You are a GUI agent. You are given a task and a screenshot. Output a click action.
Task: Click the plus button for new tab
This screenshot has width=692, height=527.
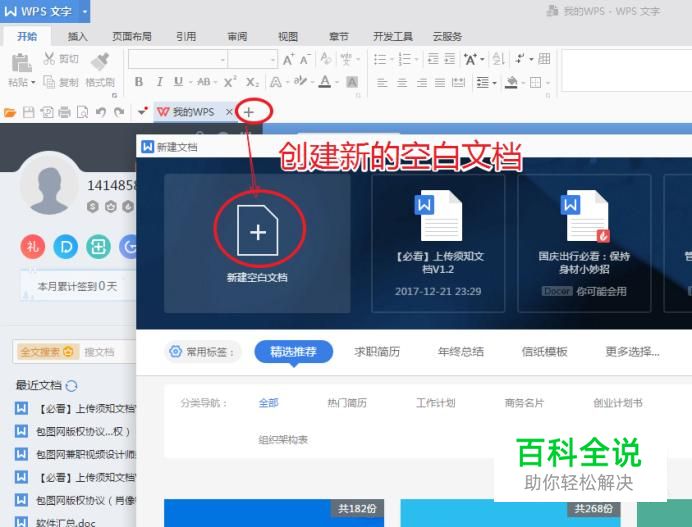248,112
